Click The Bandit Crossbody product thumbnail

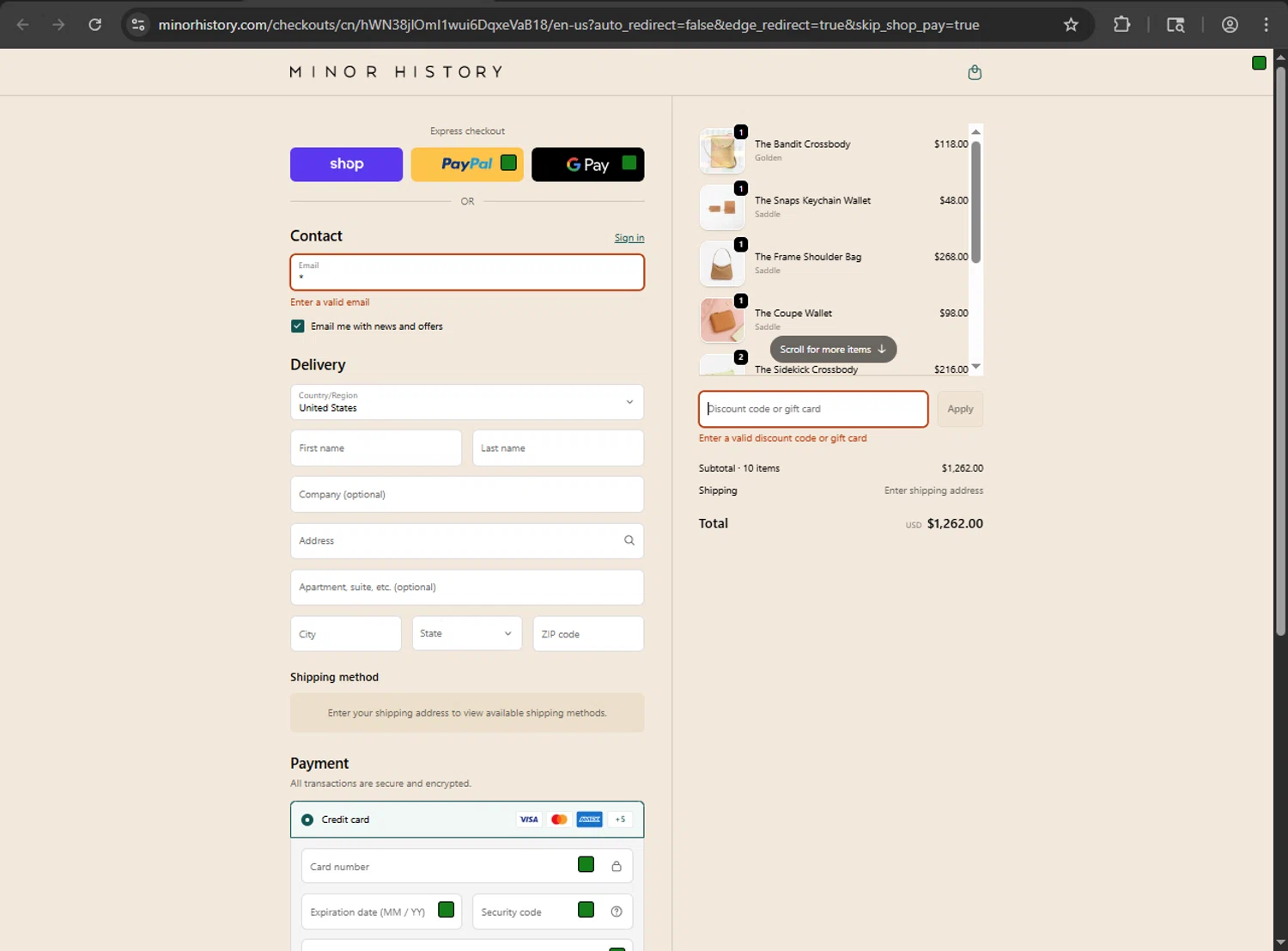click(722, 151)
